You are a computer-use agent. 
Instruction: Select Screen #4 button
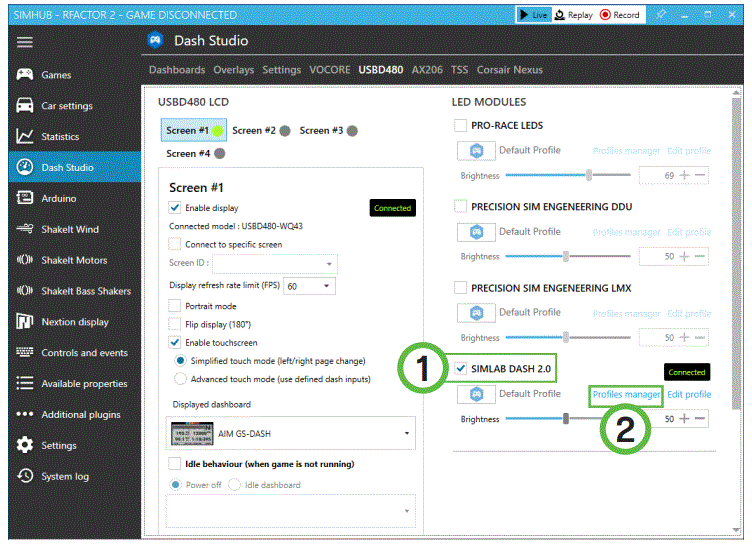195,153
